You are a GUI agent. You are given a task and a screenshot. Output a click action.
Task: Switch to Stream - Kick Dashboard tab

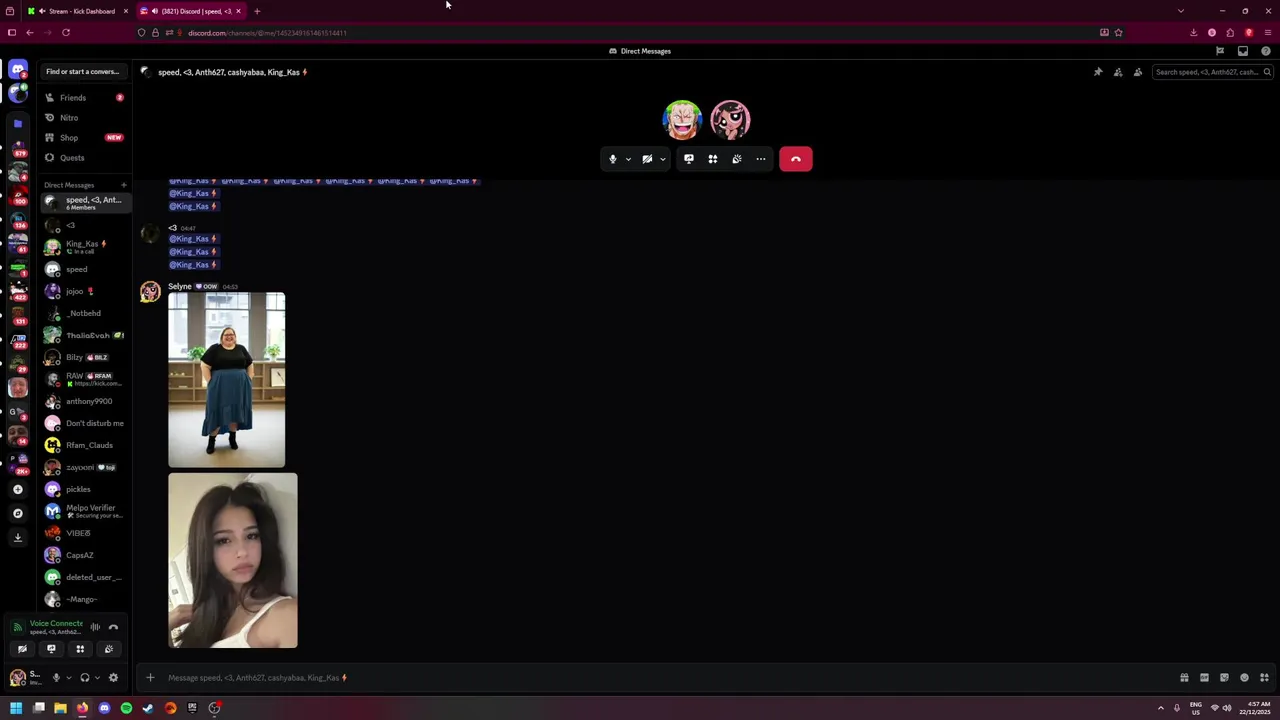click(79, 11)
